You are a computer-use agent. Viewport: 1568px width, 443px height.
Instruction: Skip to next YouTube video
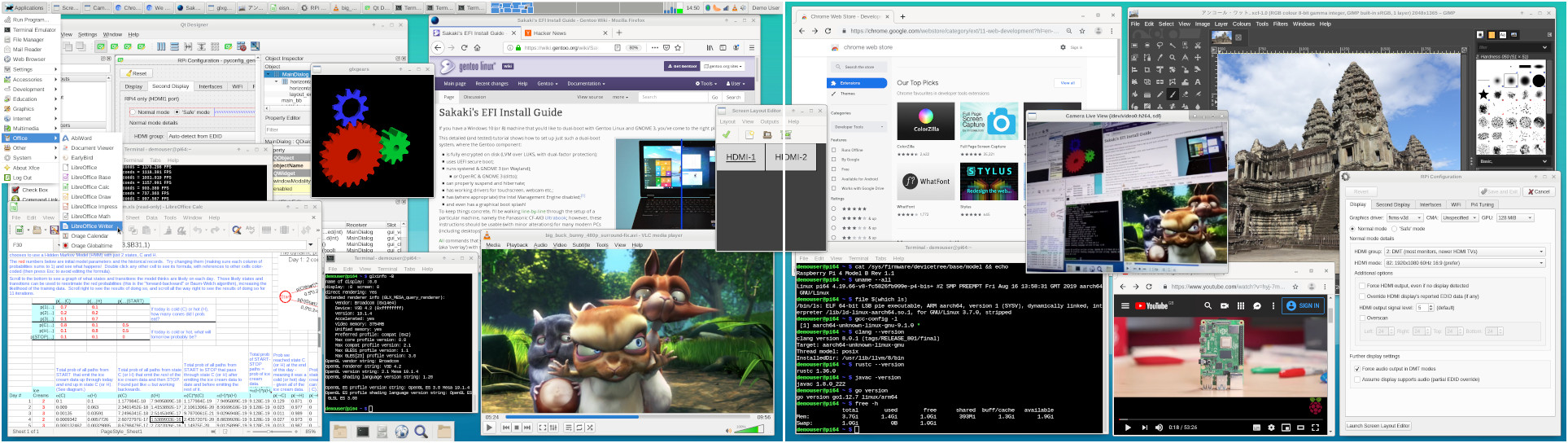pos(1144,428)
